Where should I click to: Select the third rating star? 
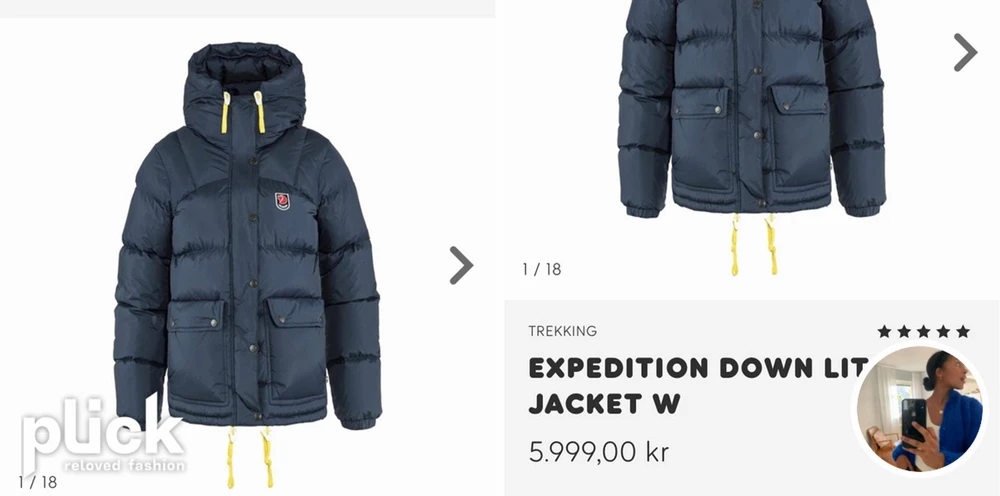coord(923,331)
